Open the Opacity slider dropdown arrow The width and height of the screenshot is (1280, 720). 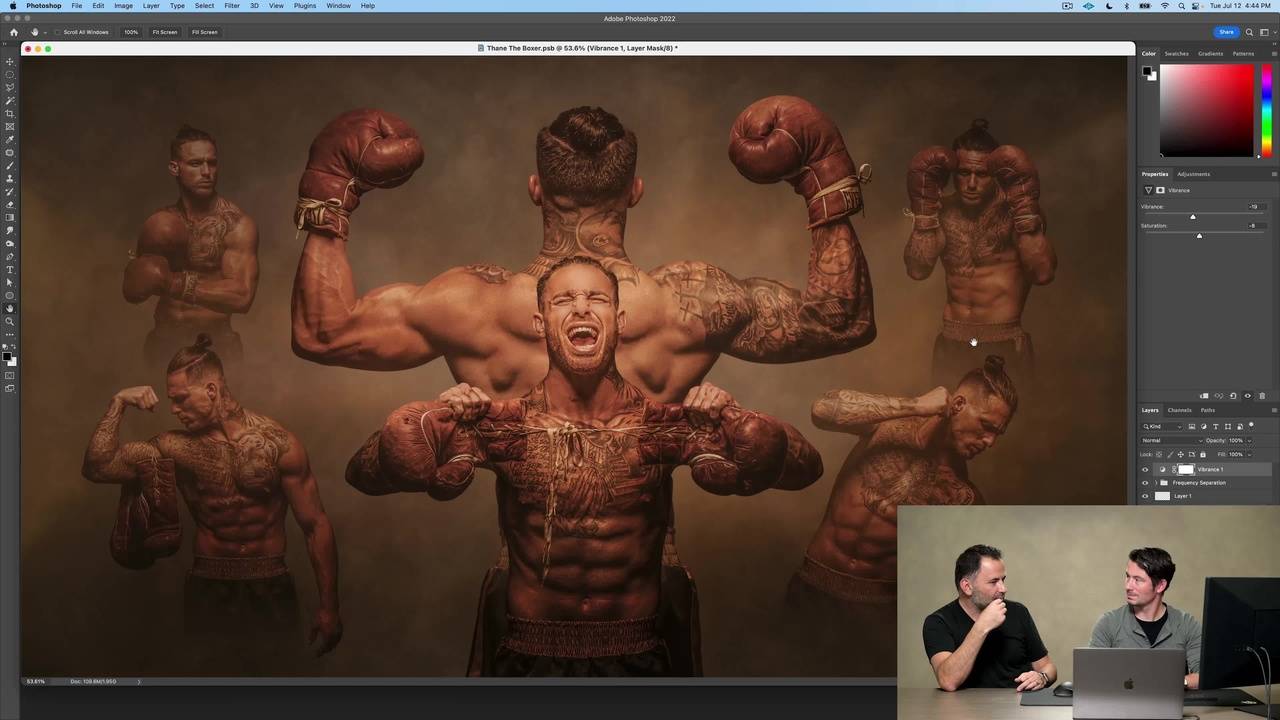[x=1249, y=441]
